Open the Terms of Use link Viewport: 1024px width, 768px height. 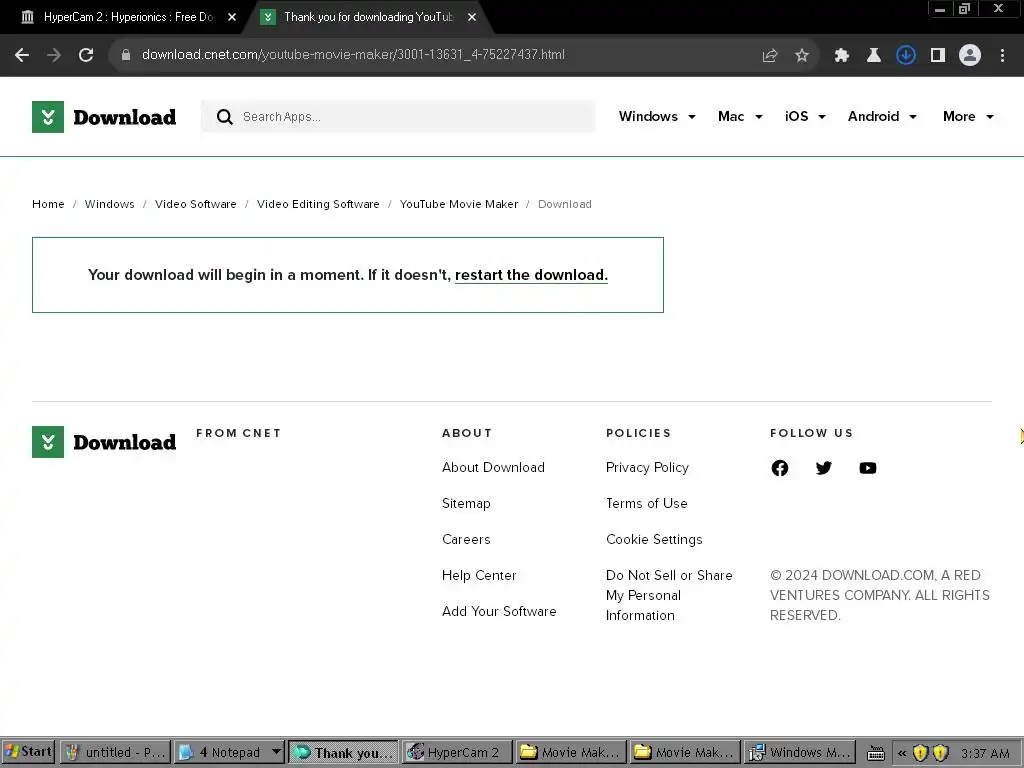pos(647,504)
